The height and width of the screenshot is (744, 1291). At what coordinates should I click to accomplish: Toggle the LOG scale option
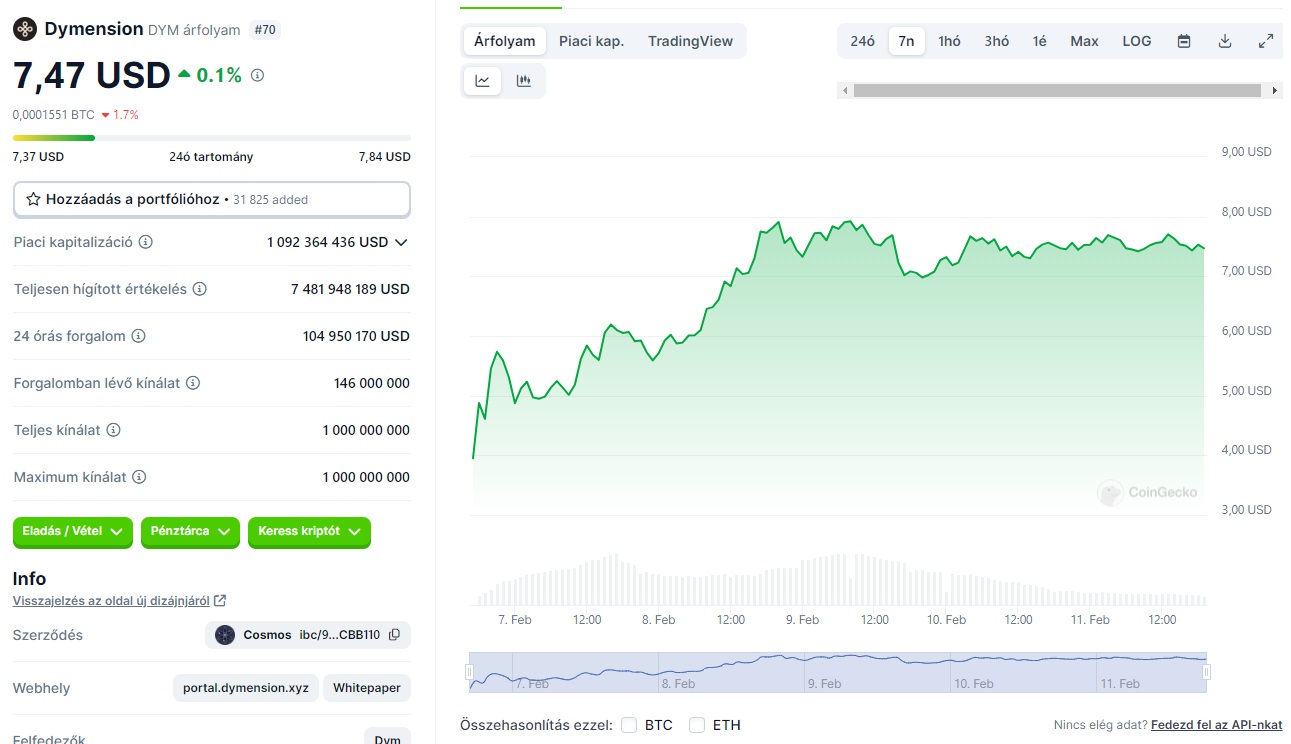pos(1137,41)
